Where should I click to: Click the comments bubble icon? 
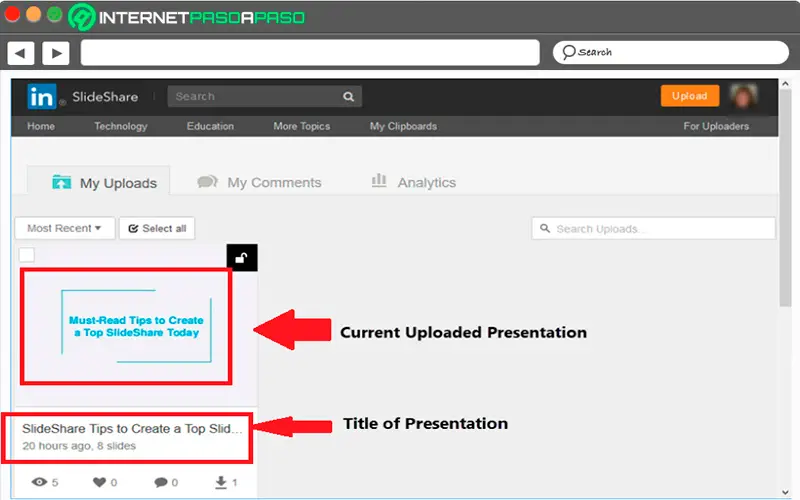coord(161,482)
